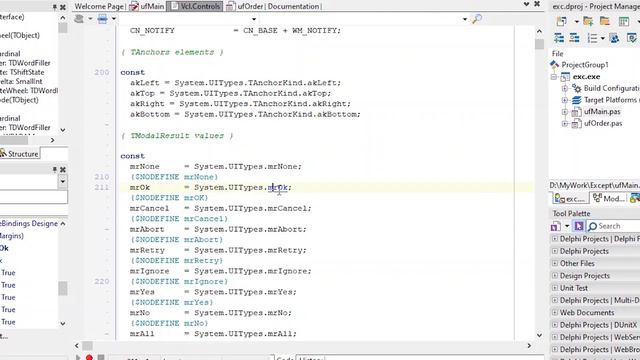Click the Tool Palette category icon
The image size is (640, 360).
coord(556,226)
